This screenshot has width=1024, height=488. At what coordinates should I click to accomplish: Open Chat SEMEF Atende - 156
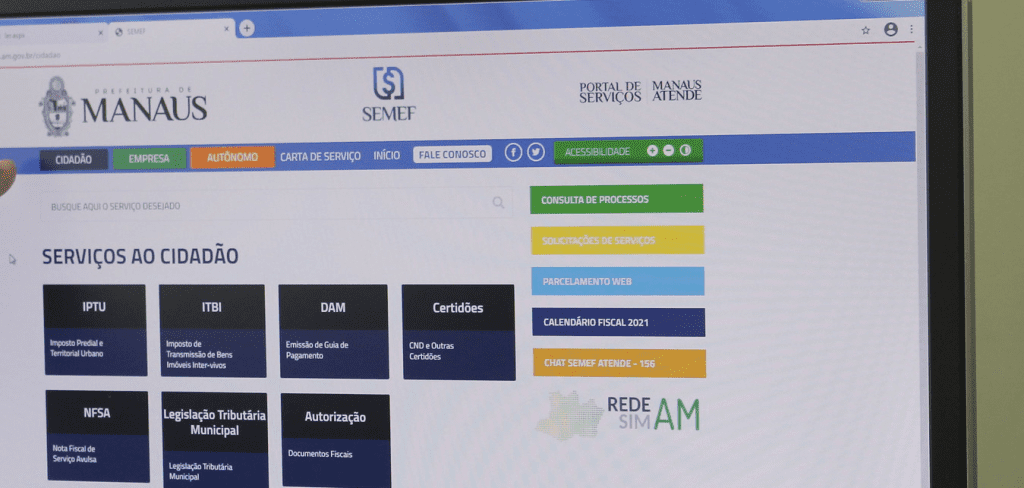(x=619, y=363)
